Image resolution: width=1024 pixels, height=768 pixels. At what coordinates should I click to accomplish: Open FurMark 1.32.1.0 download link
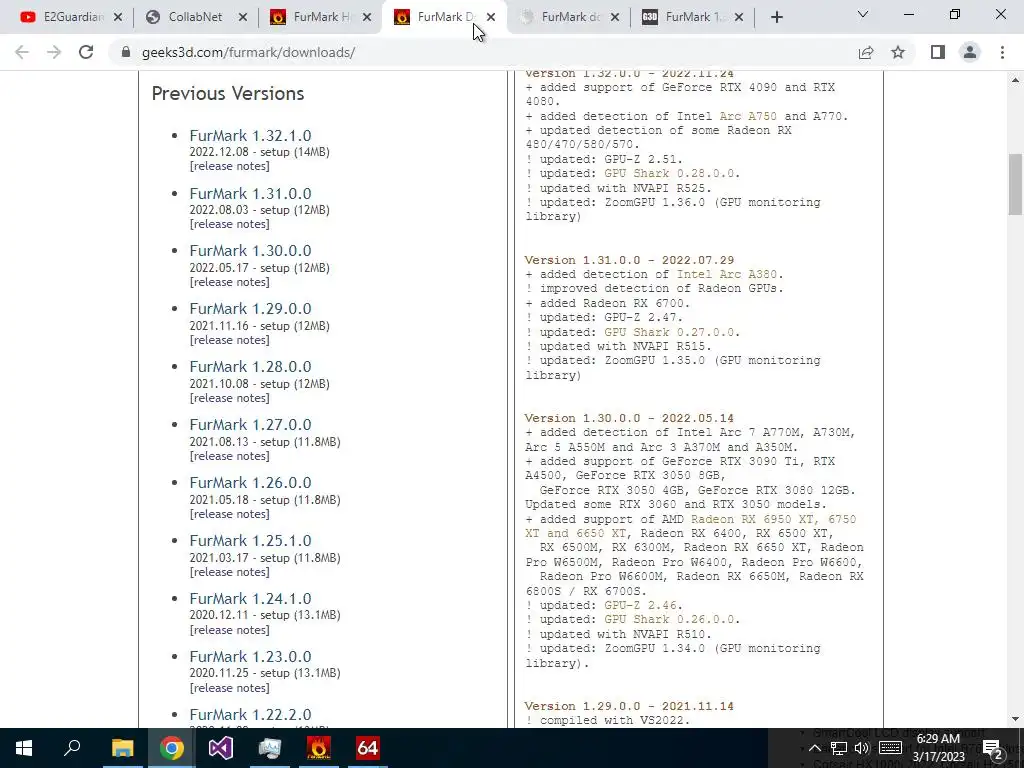click(x=250, y=136)
